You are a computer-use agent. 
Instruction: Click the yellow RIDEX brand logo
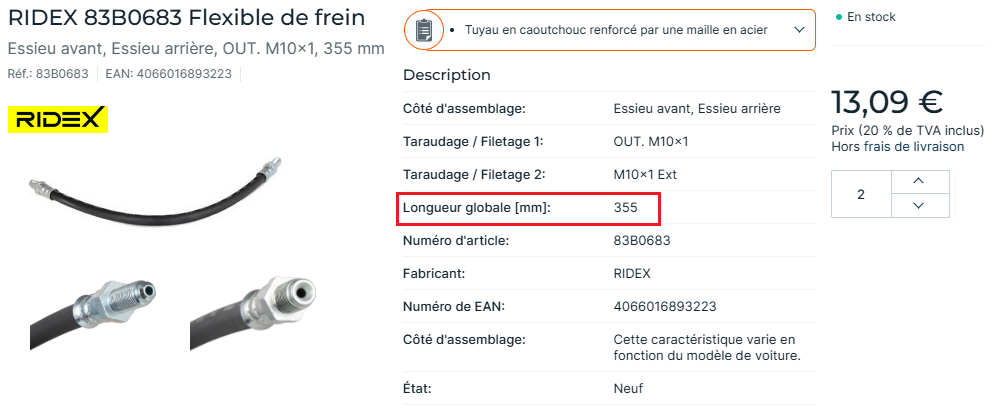57,120
